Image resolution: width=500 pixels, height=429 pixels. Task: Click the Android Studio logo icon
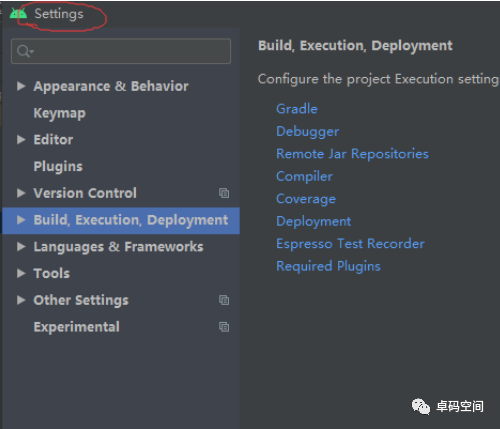coord(18,13)
